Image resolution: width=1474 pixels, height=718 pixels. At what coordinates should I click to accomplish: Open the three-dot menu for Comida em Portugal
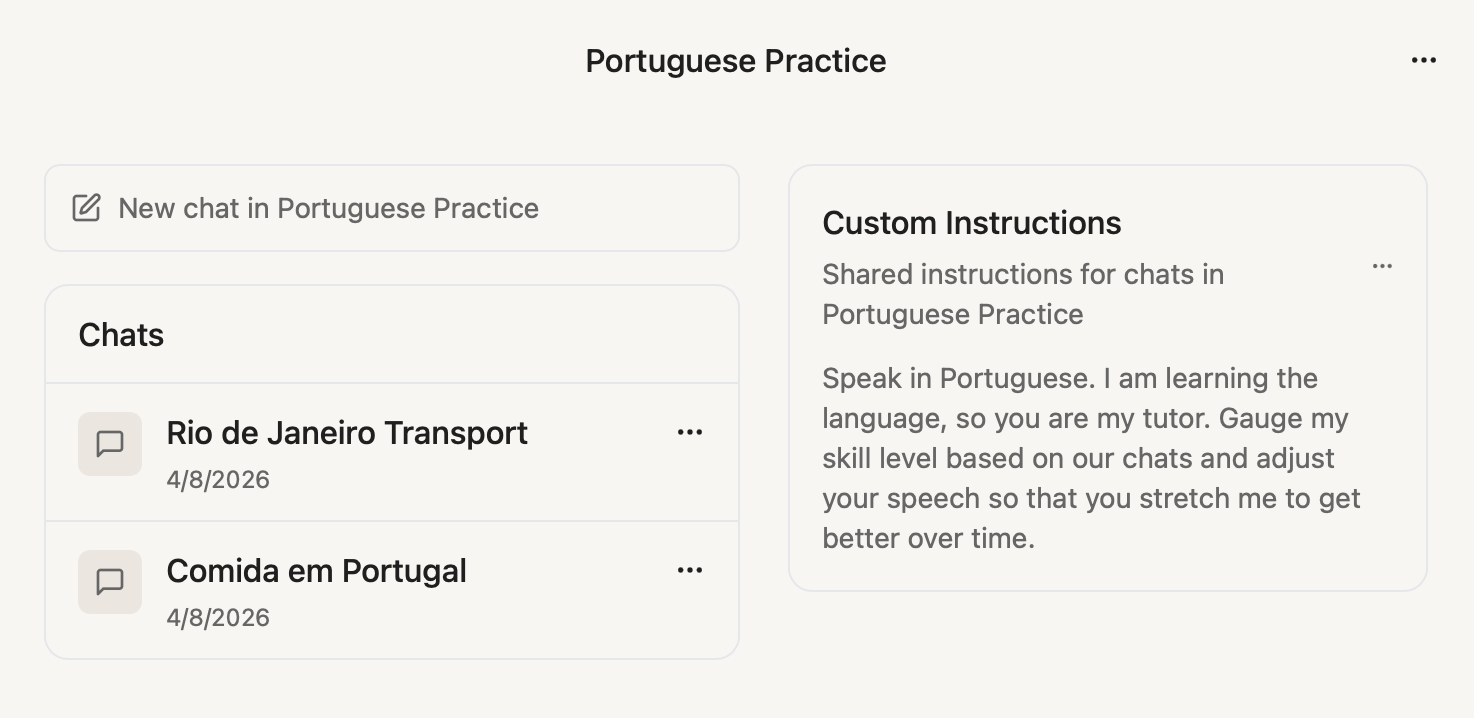click(690, 570)
